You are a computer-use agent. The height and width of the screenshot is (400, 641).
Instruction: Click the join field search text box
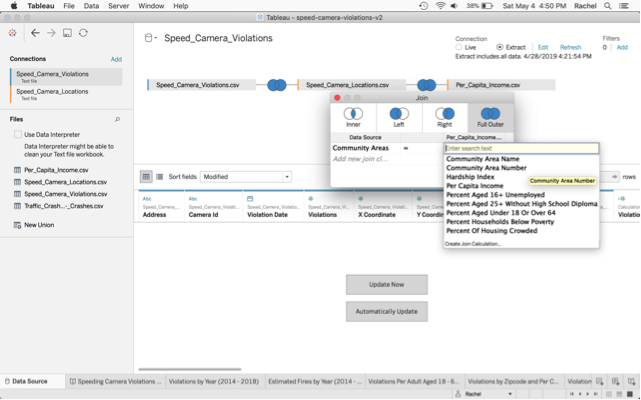520,148
